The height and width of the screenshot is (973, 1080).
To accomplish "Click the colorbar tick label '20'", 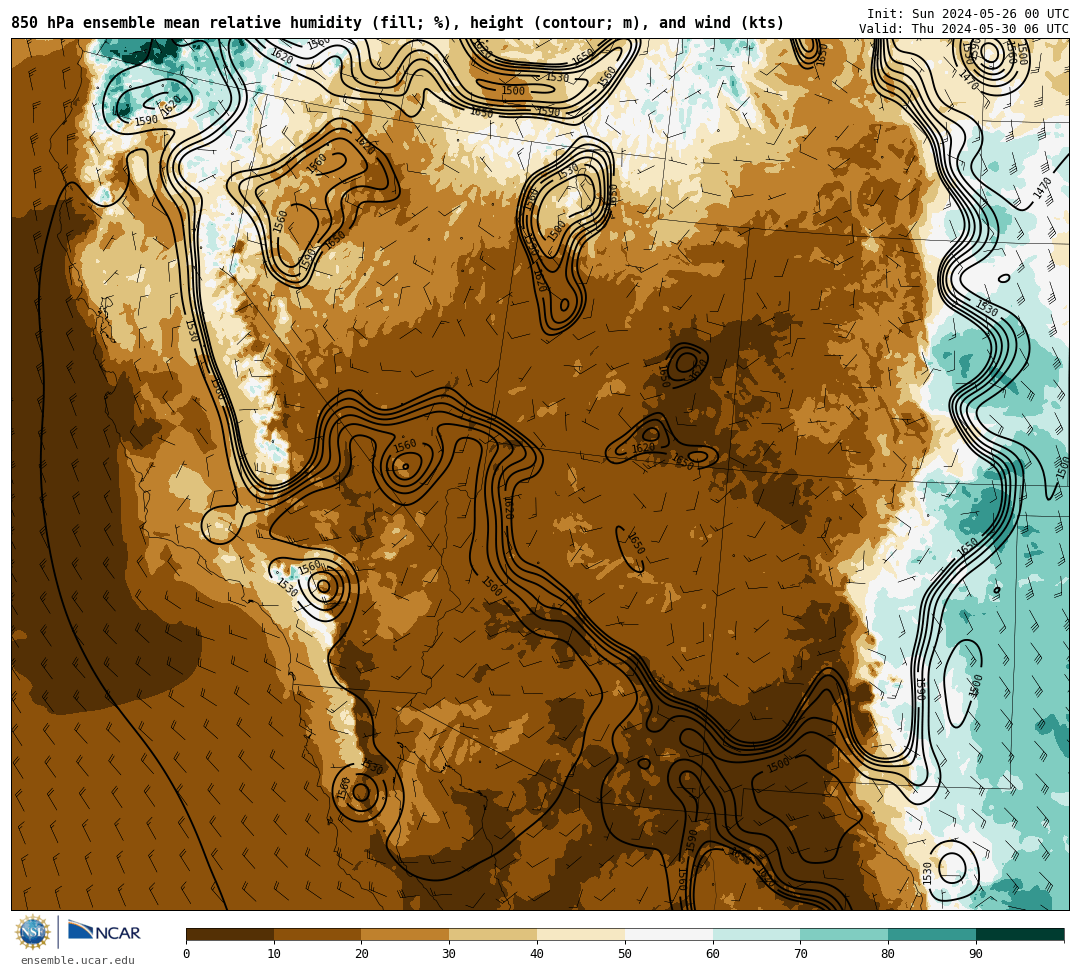I will pyautogui.click(x=362, y=954).
